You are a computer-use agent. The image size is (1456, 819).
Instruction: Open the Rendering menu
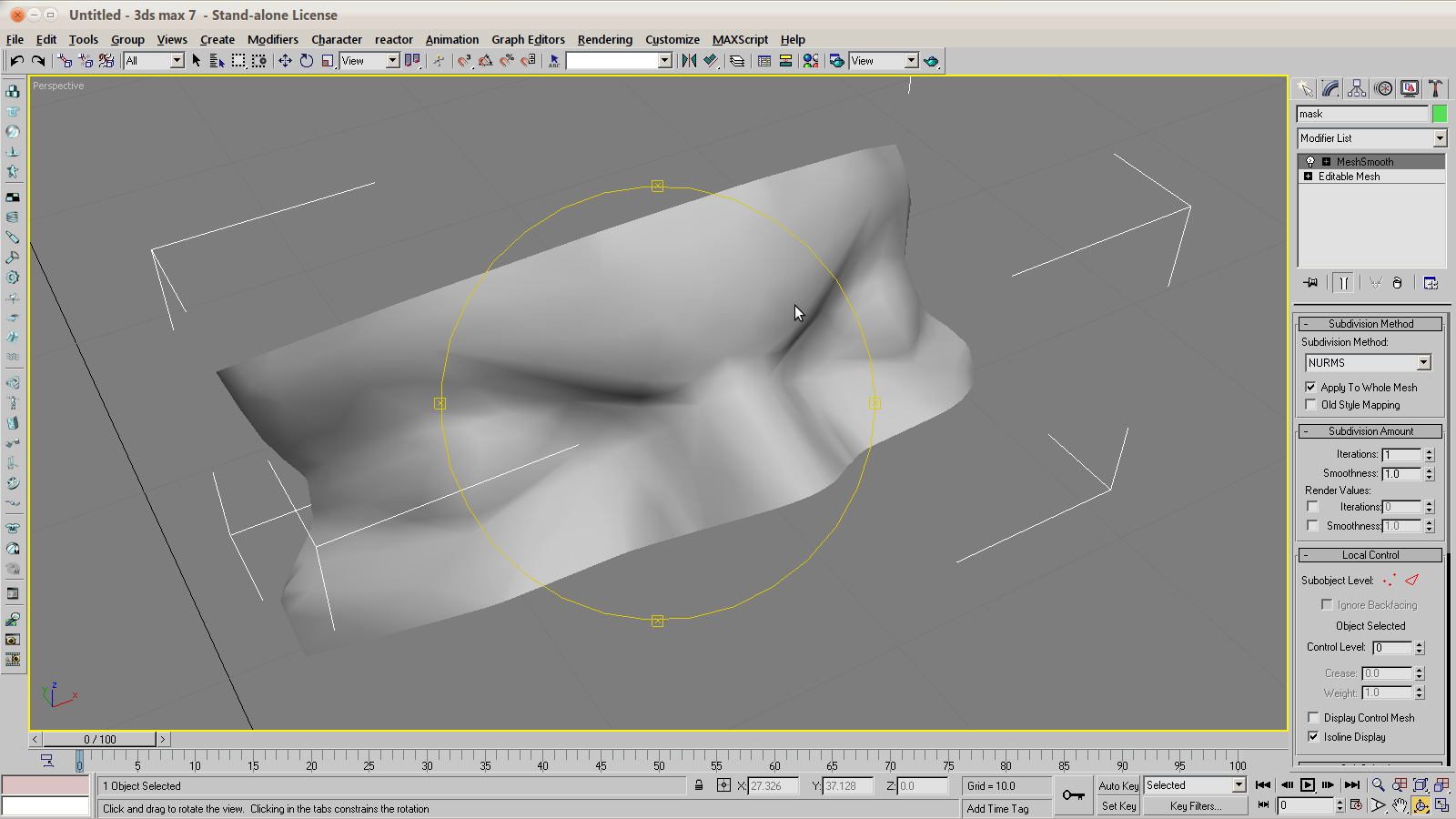[604, 39]
